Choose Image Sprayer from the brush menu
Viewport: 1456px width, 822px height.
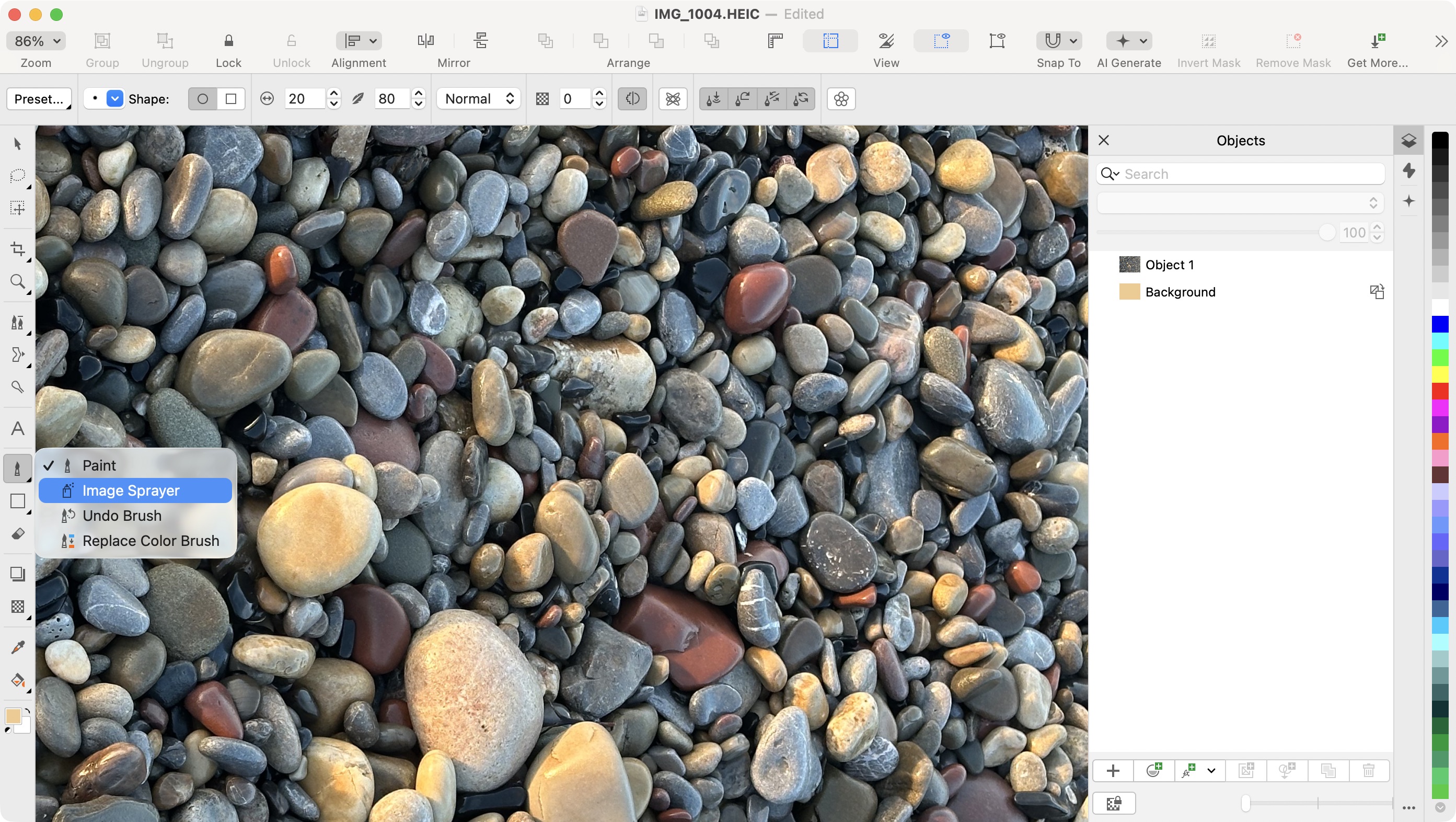pos(131,490)
